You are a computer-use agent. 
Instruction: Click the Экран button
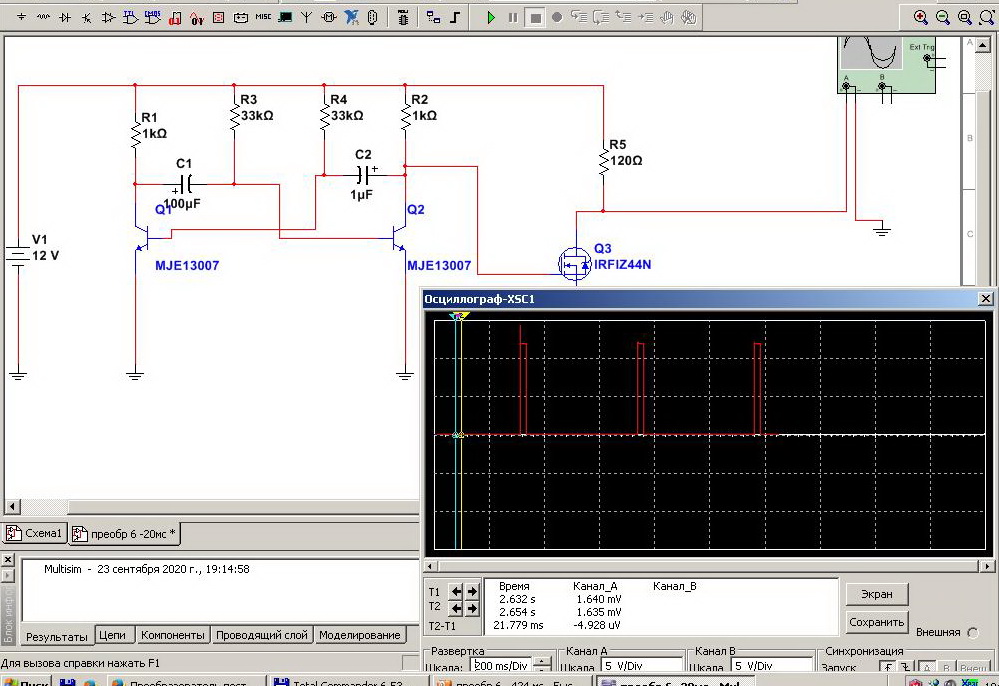click(876, 594)
